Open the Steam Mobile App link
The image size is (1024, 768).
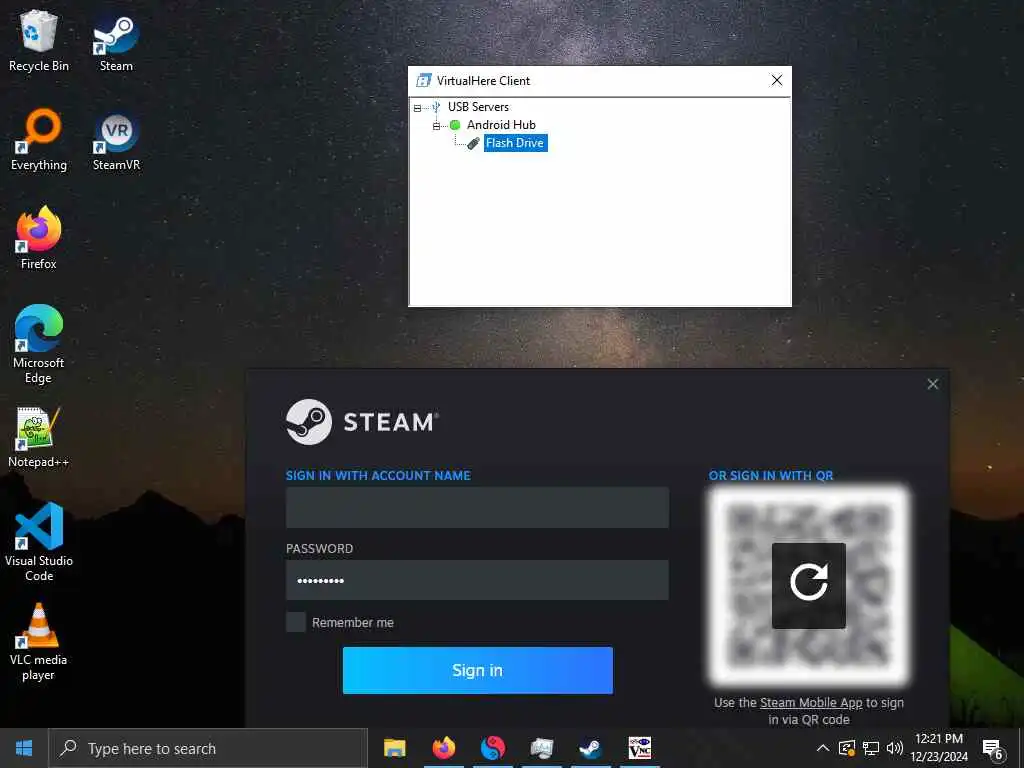pyautogui.click(x=811, y=703)
